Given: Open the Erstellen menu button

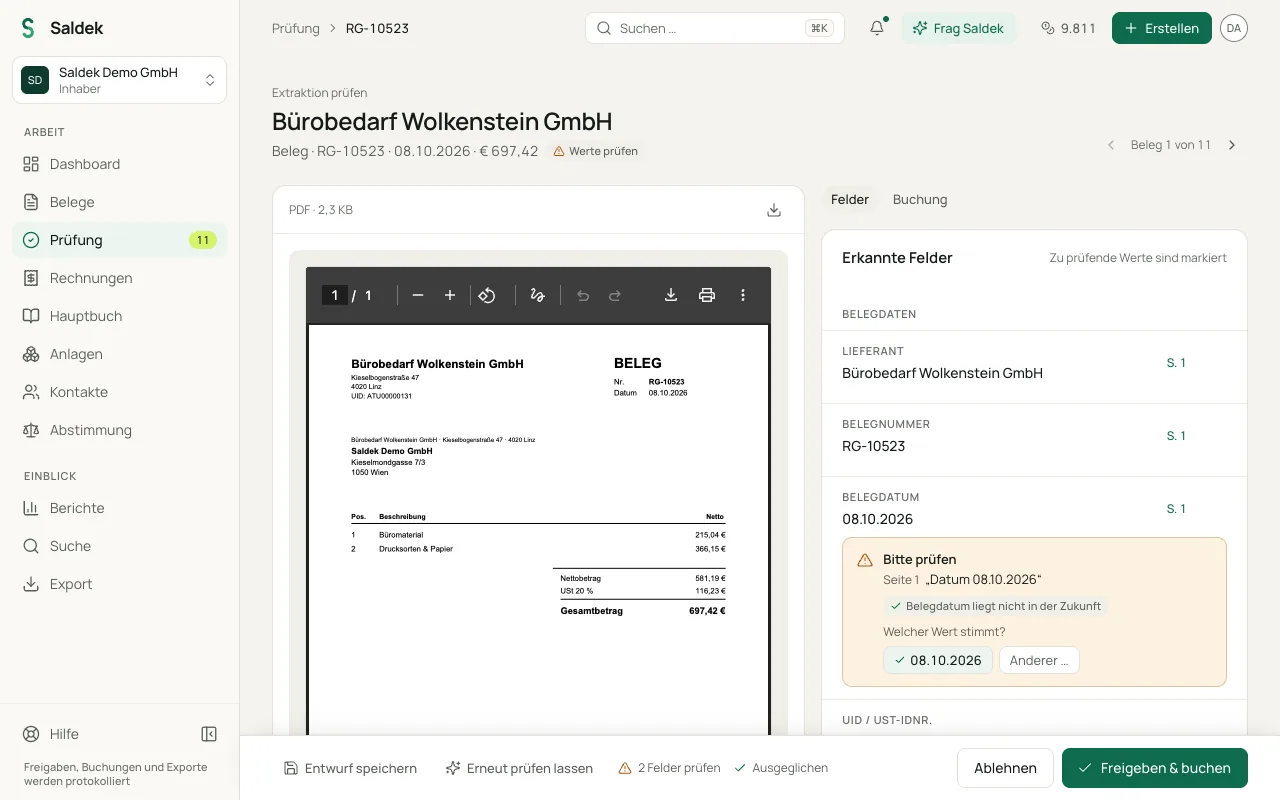Looking at the screenshot, I should point(1162,28).
